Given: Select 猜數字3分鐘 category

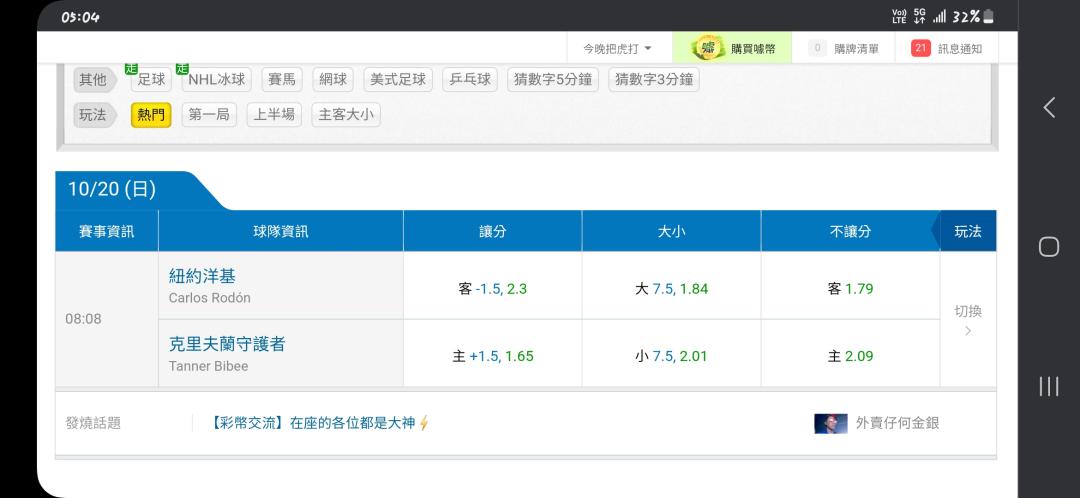Looking at the screenshot, I should [654, 79].
